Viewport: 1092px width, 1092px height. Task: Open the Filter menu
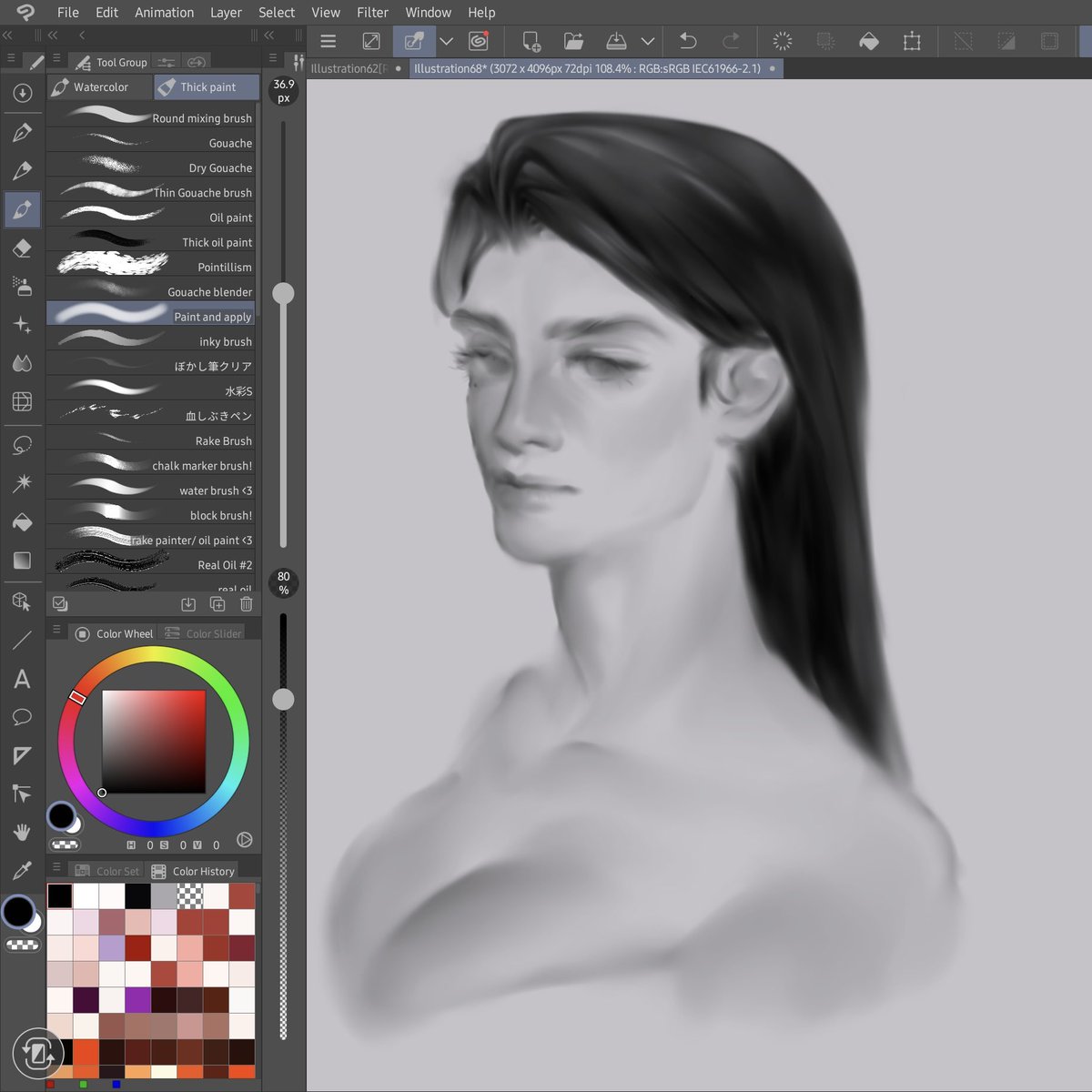(372, 13)
